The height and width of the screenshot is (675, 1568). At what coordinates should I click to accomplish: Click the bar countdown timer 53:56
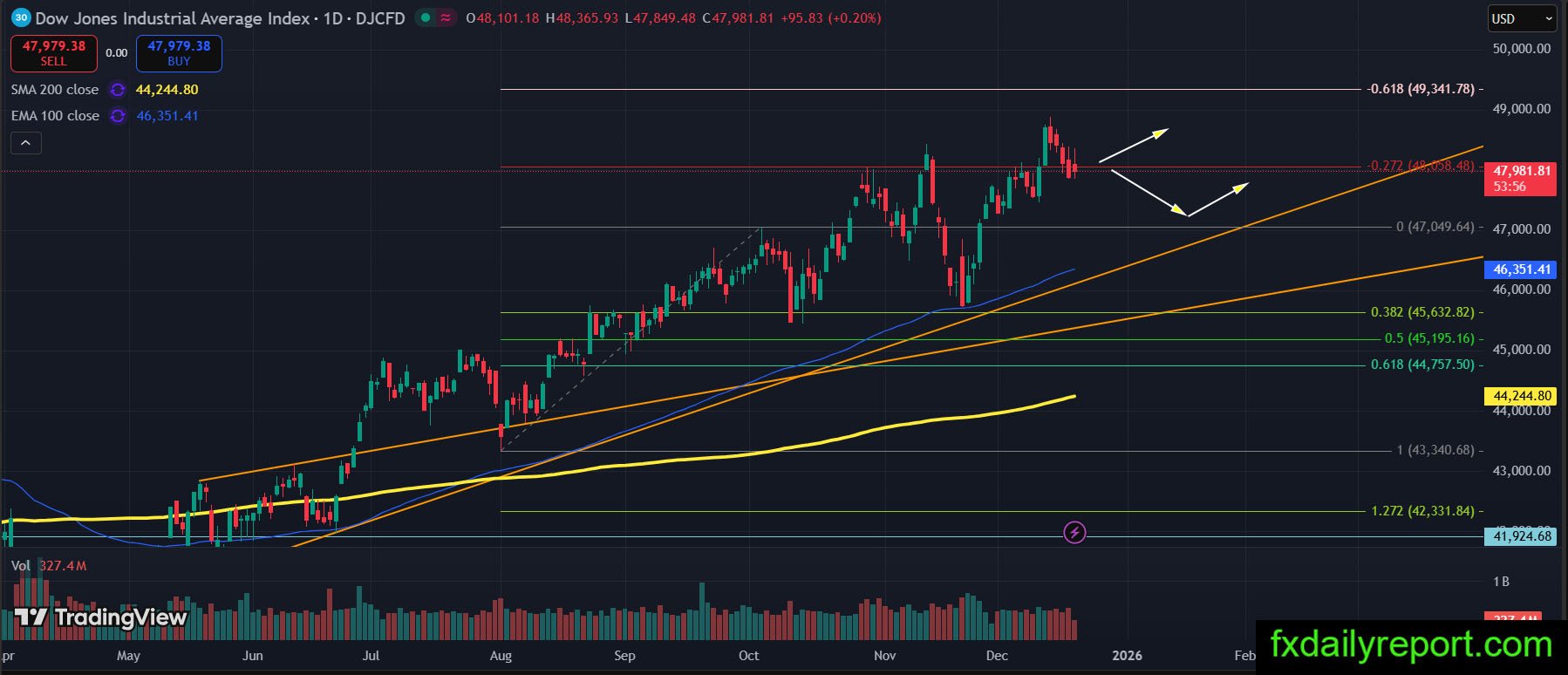(1510, 187)
